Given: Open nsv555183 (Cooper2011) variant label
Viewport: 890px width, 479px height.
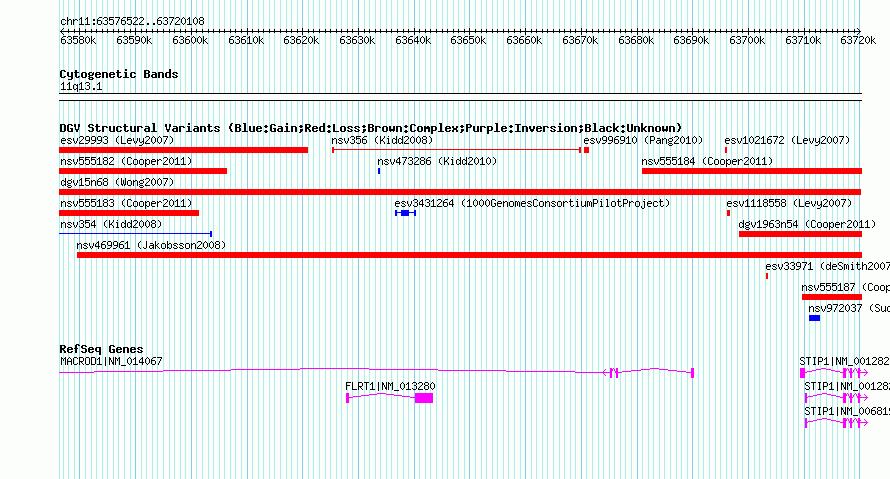Looking at the screenshot, I should click(126, 203).
